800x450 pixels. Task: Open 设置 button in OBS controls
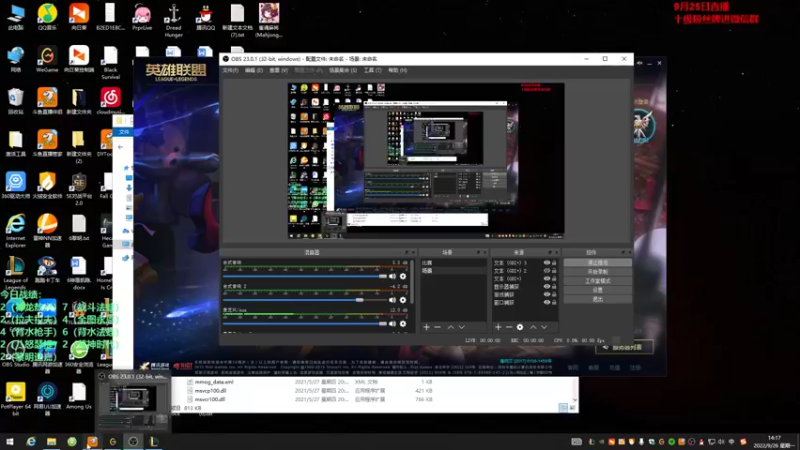[597, 290]
